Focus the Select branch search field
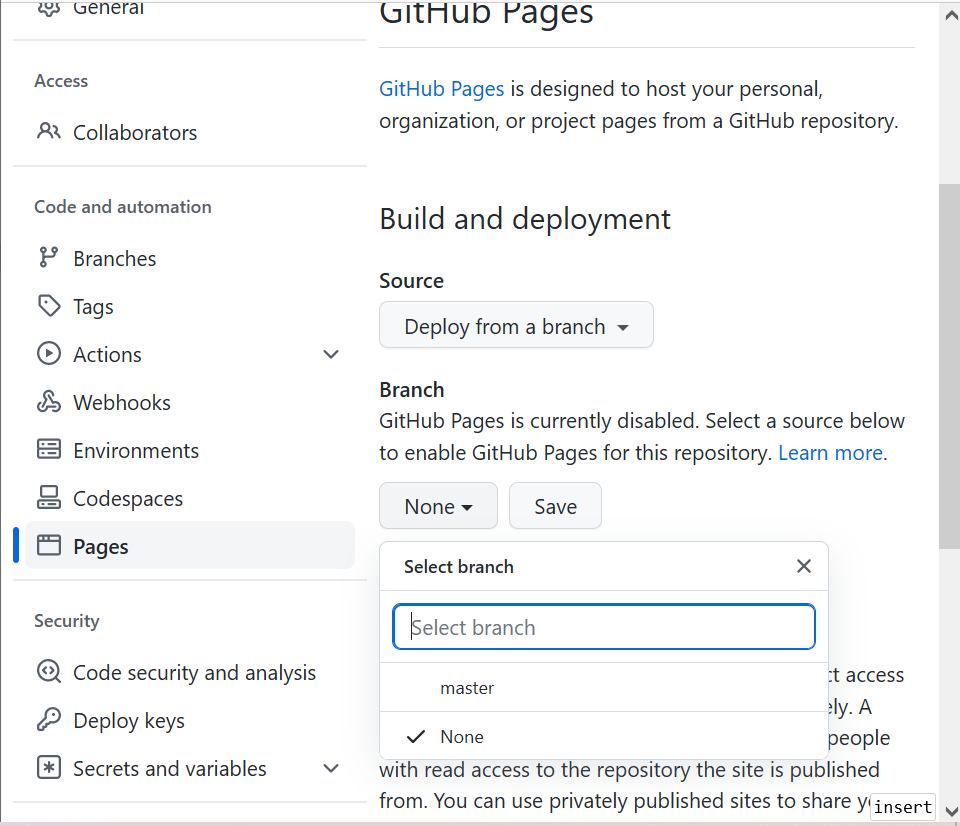This screenshot has height=826, width=960. (x=604, y=627)
